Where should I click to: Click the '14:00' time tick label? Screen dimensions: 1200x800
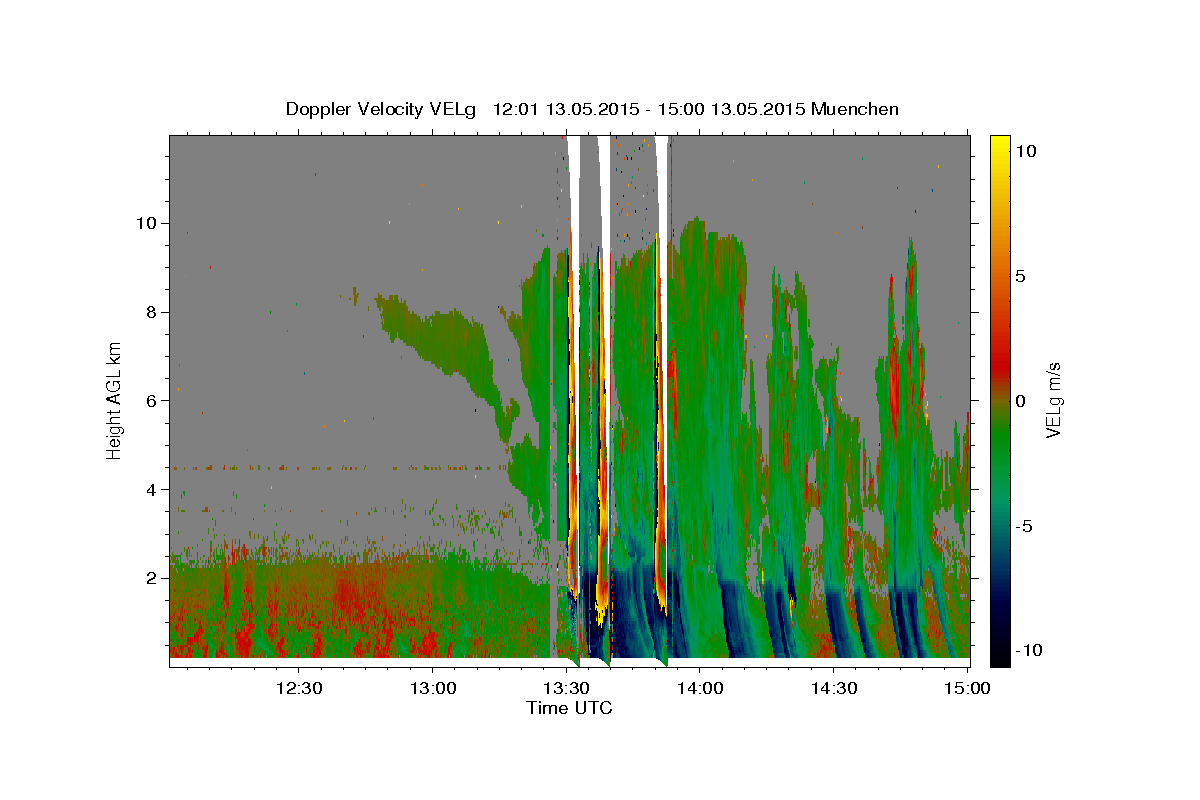[700, 688]
